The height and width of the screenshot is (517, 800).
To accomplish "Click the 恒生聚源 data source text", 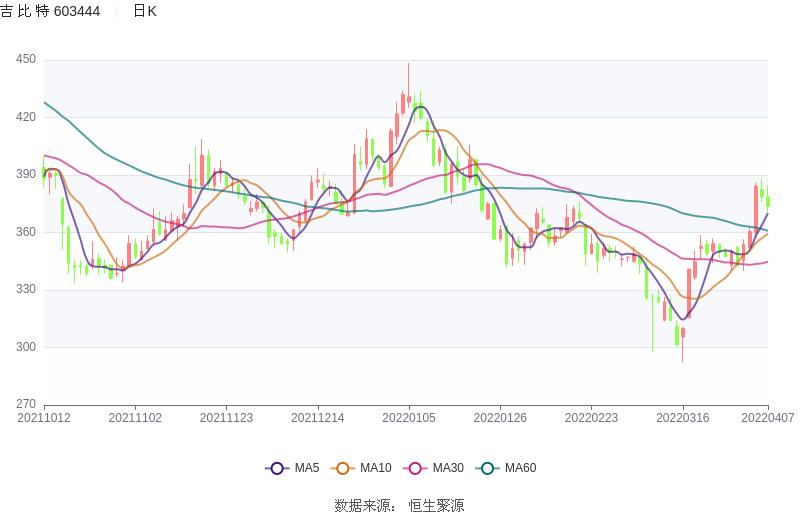I will [436, 505].
